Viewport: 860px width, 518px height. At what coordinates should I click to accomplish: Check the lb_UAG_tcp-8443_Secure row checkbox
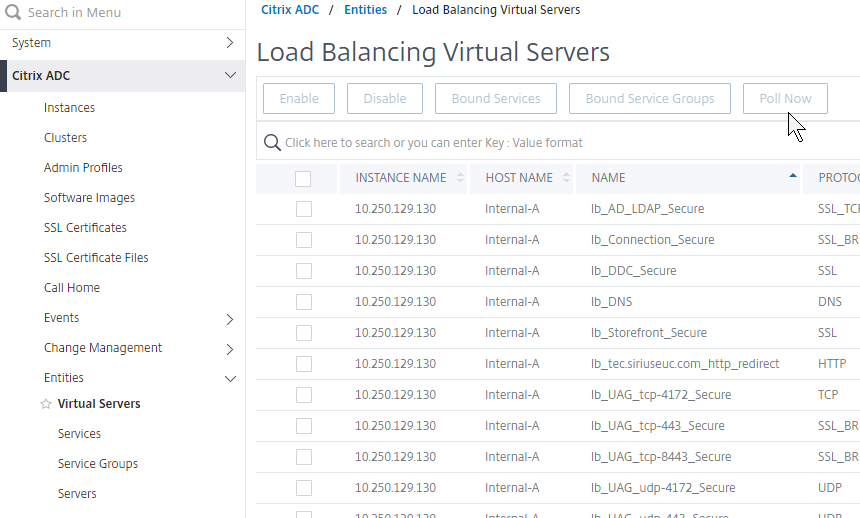coord(303,457)
